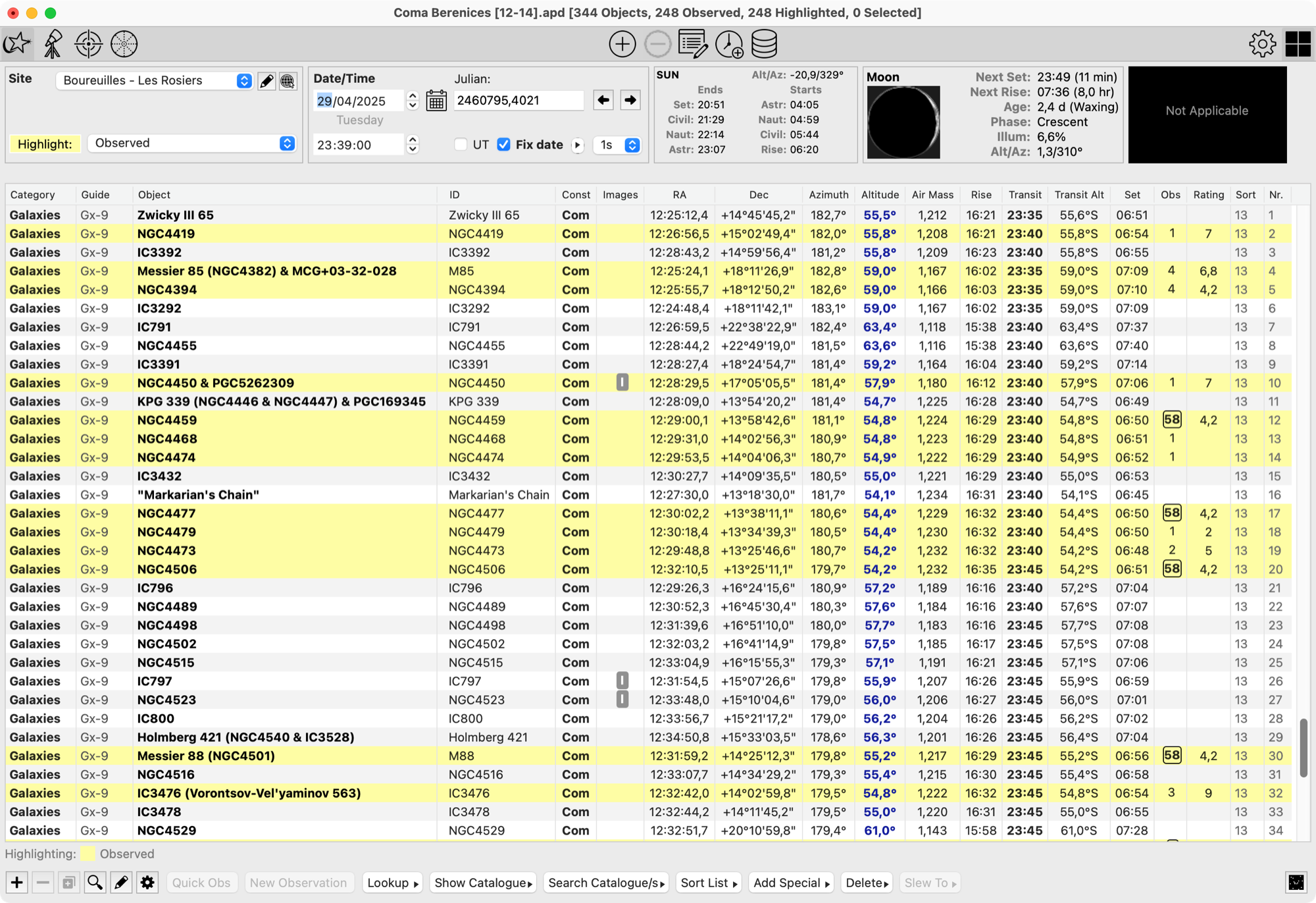This screenshot has width=1316, height=903.
Task: Open the Highlight Observed dropdown
Action: point(191,143)
